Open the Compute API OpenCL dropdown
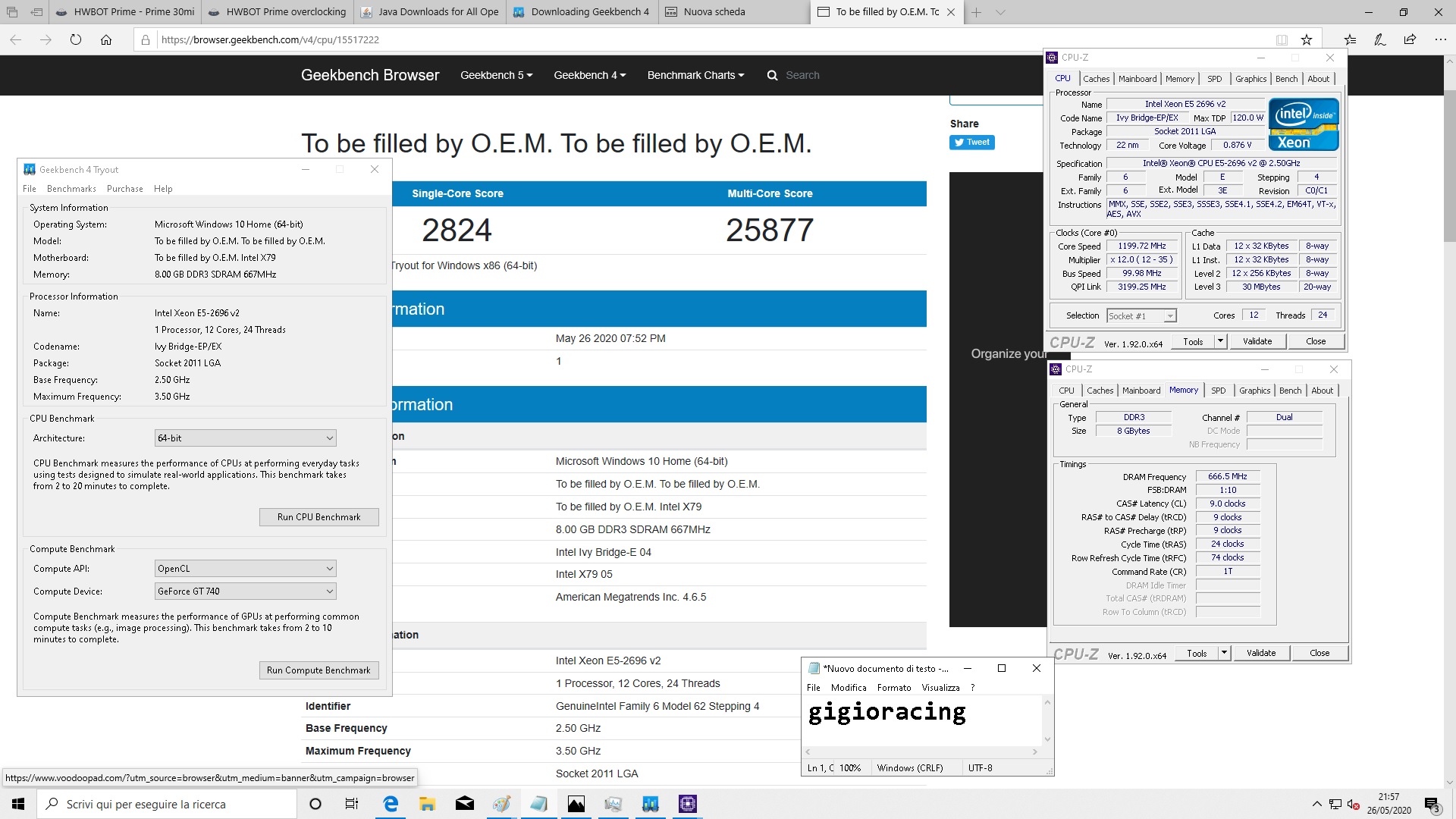The width and height of the screenshot is (1456, 819). [x=245, y=568]
